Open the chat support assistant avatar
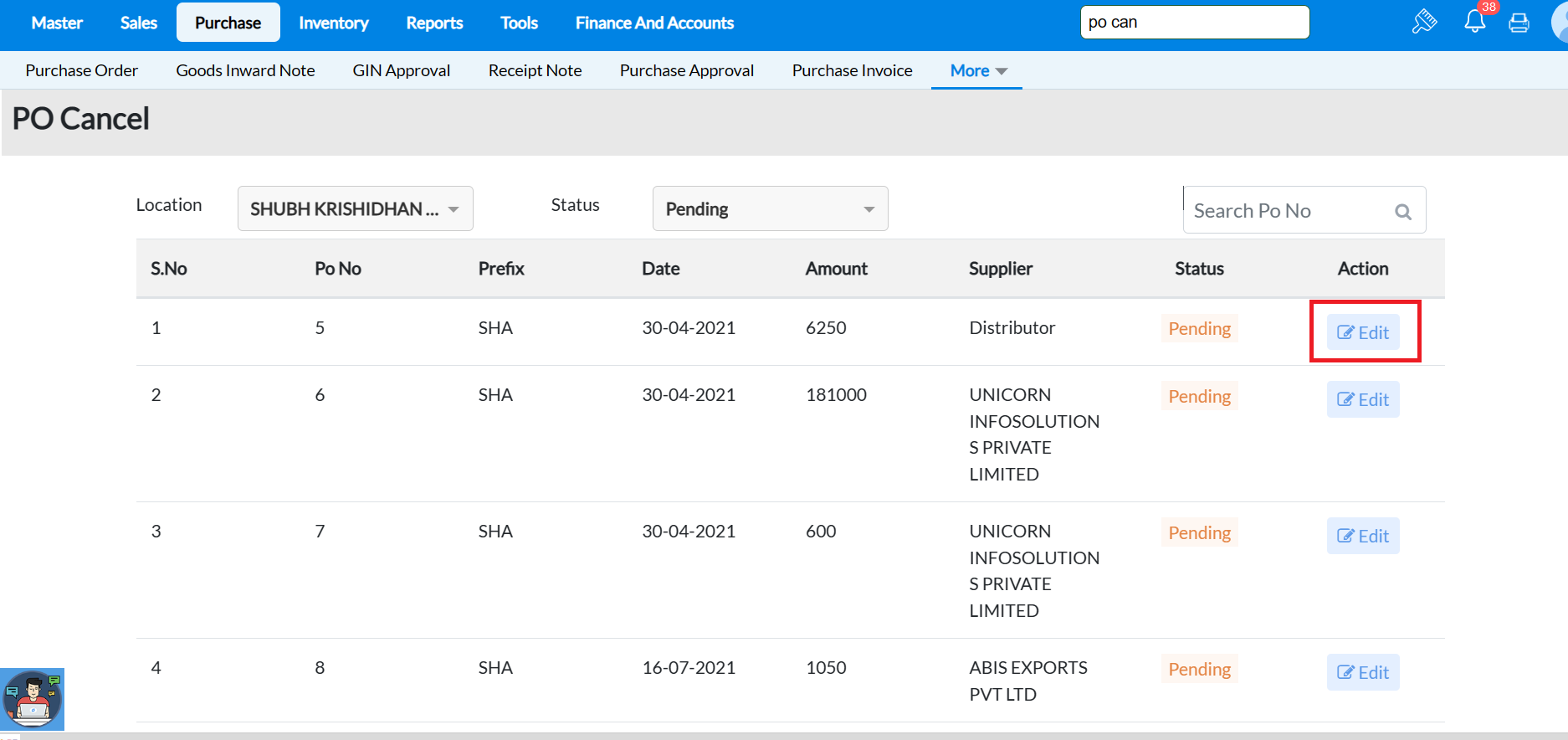The width and height of the screenshot is (1568, 740). (33, 699)
